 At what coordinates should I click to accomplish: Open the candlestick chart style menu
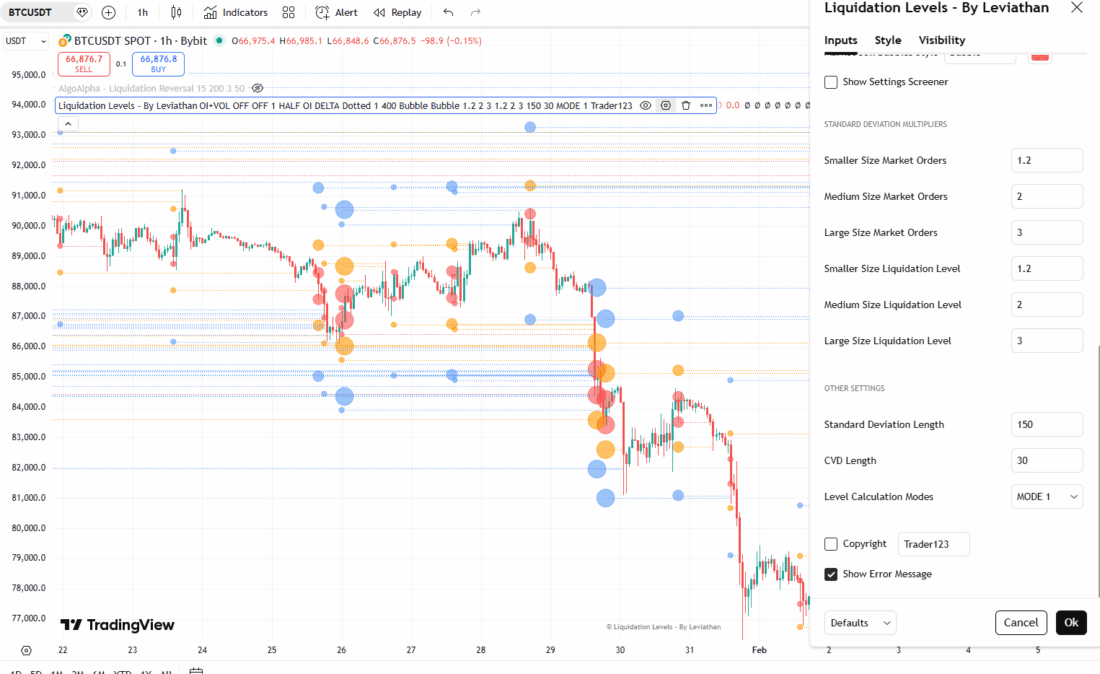tap(176, 12)
